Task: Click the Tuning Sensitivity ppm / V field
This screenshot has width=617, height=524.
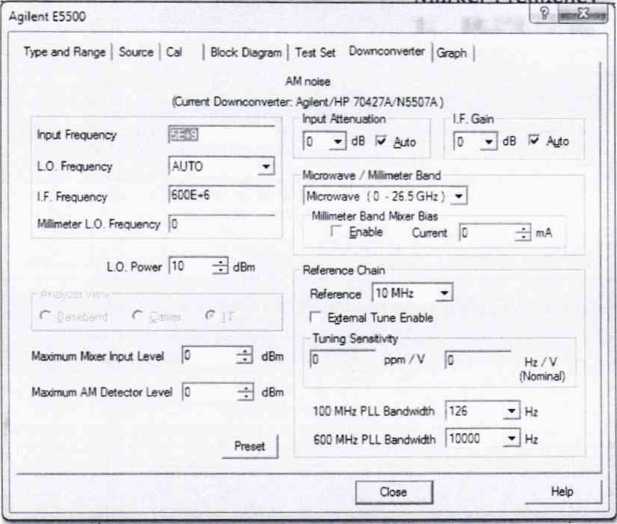Action: pyautogui.click(x=343, y=359)
